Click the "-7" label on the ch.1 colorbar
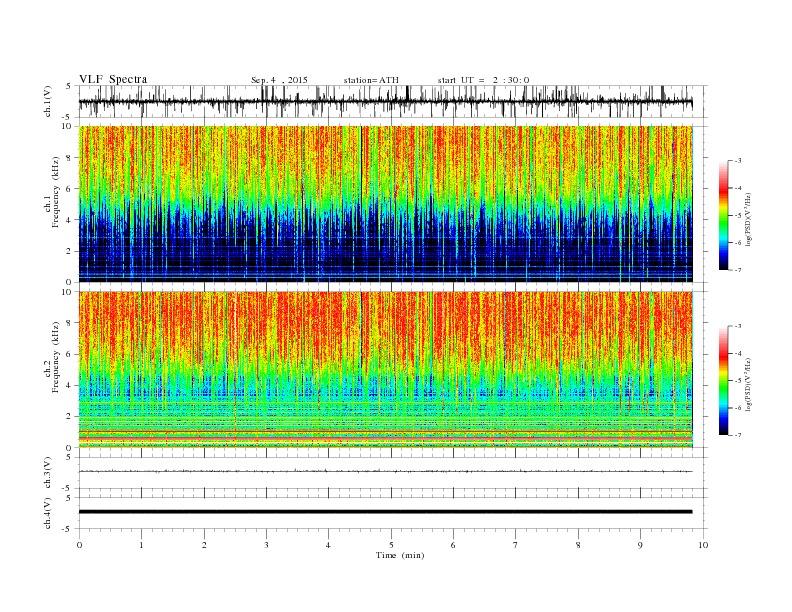Viewport: 792px width, 612px height. click(737, 270)
